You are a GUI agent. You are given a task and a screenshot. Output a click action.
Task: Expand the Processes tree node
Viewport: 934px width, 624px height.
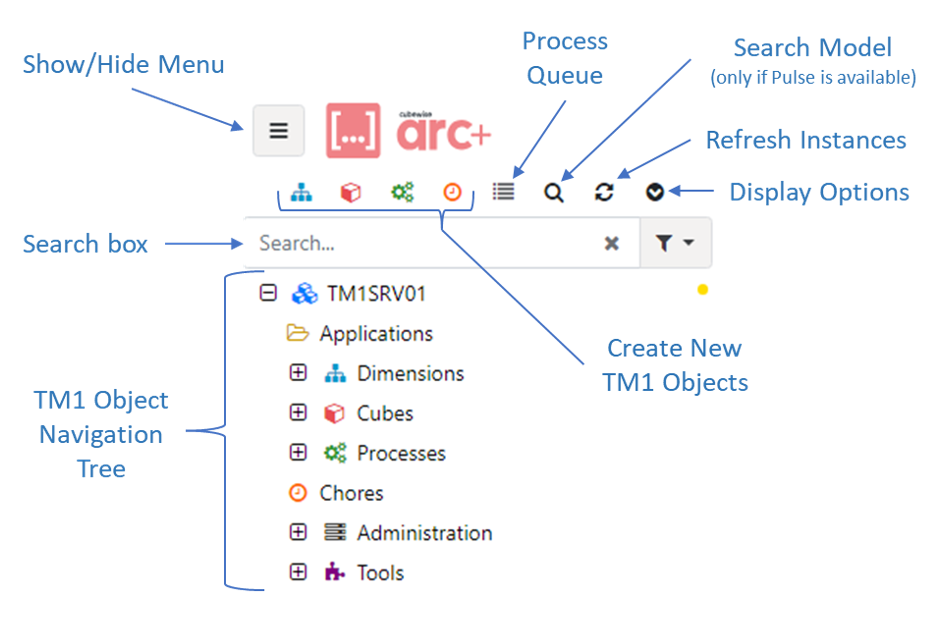[x=298, y=453]
